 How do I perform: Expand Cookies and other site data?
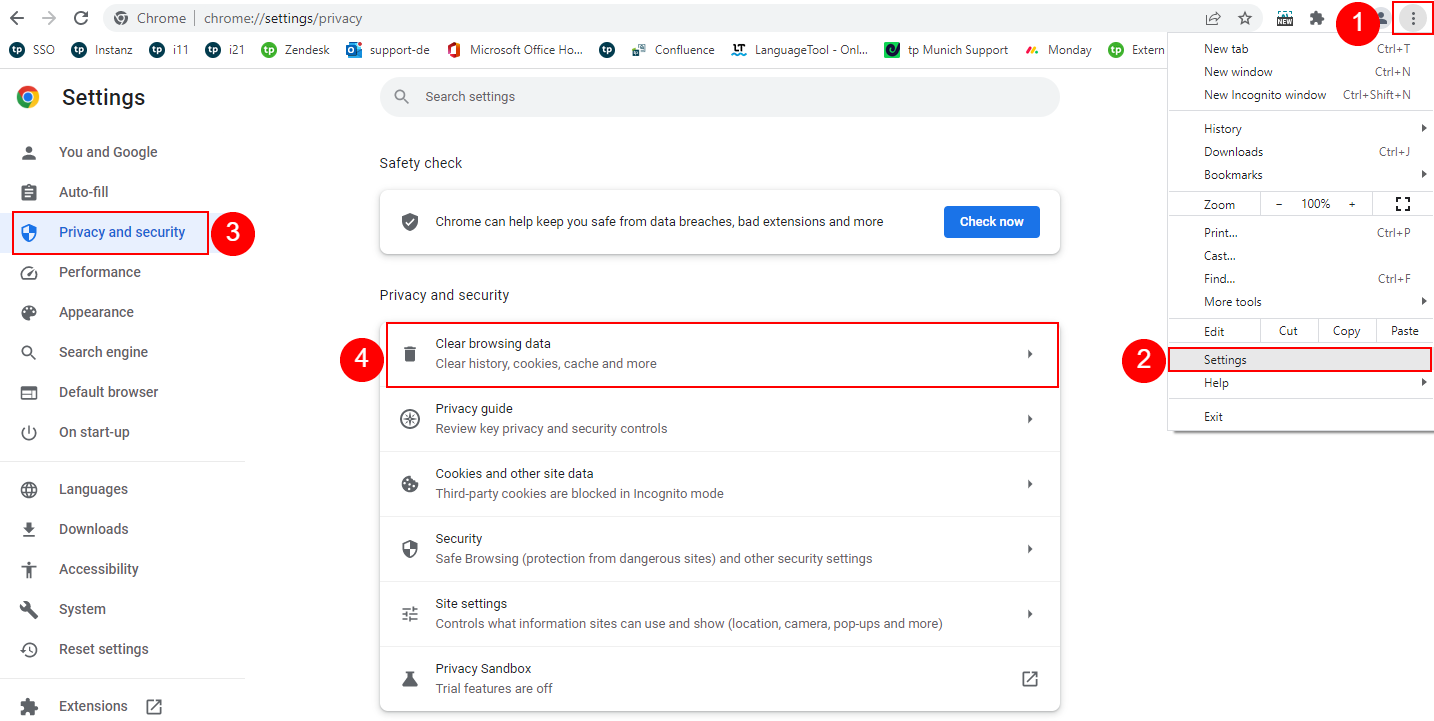coord(720,484)
